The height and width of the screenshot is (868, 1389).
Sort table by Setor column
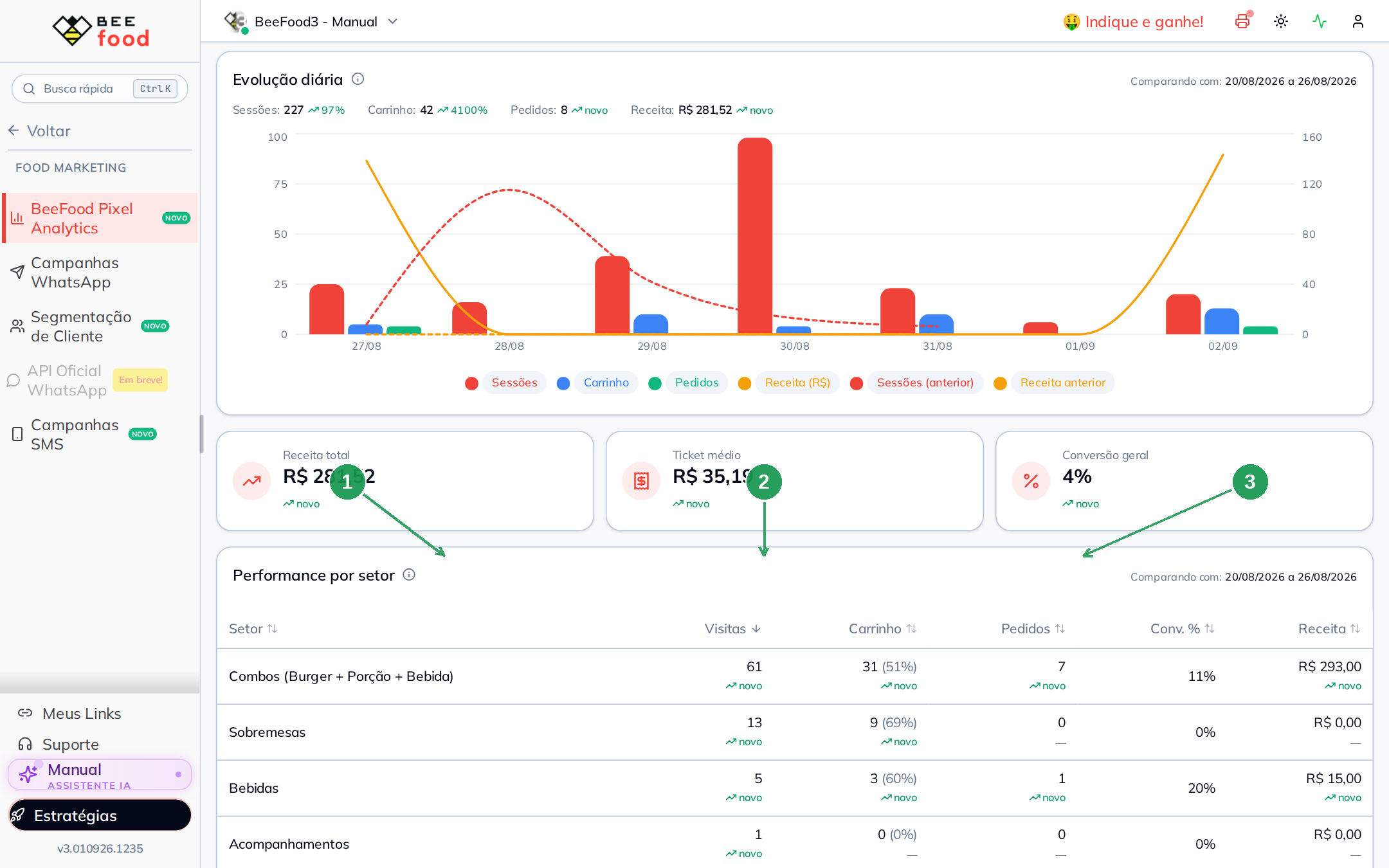253,629
